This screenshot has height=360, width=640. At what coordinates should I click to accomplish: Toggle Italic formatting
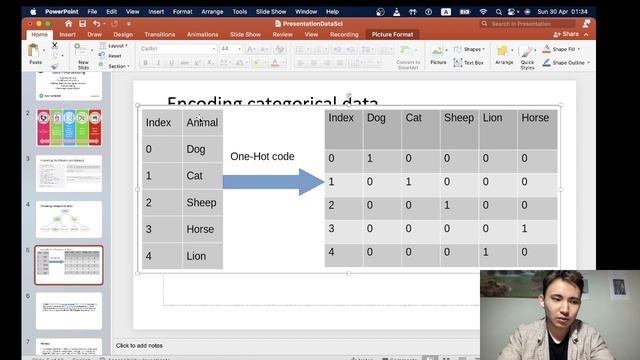(x=158, y=62)
